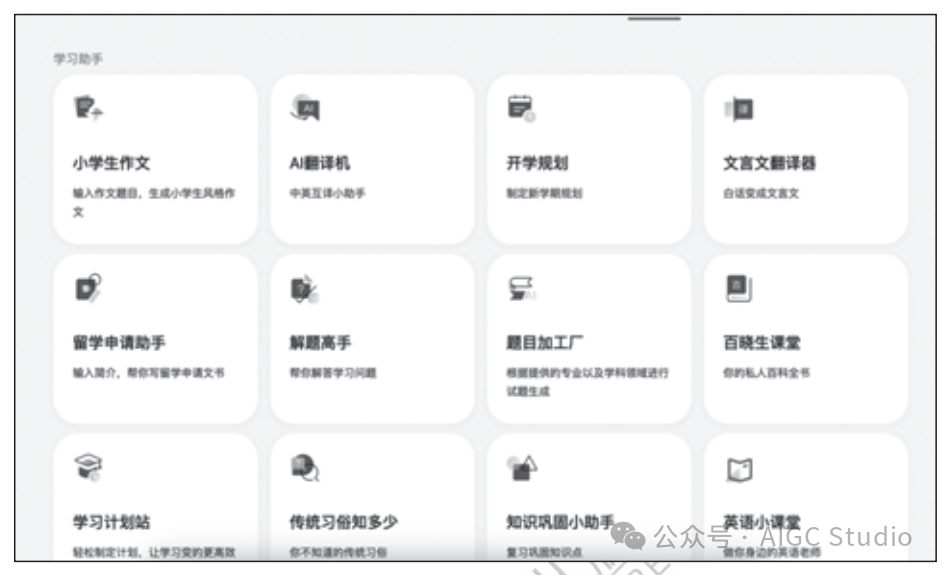Select the 留学申请助手 title
The width and height of the screenshot is (943, 575).
[x=119, y=343]
